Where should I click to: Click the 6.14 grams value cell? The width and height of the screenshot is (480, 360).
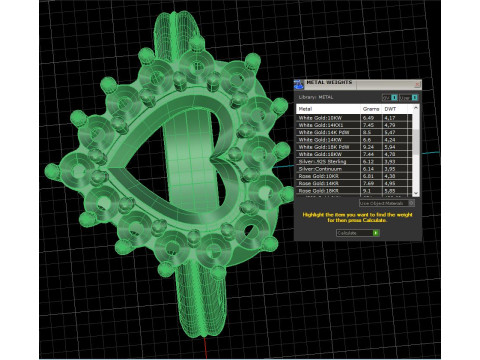click(371, 169)
